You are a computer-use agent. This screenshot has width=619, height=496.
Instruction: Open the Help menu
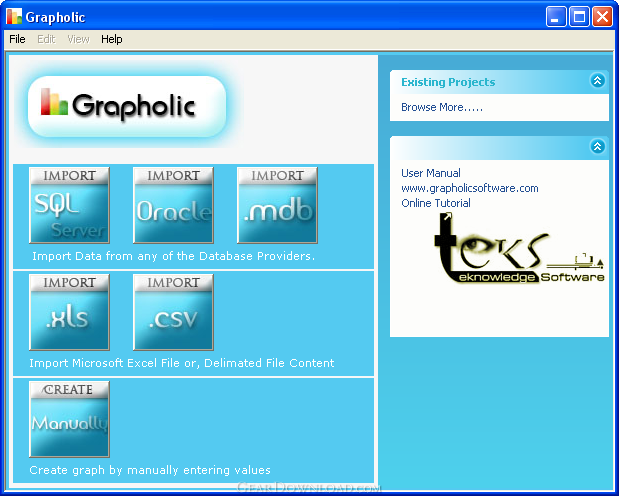click(x=112, y=39)
